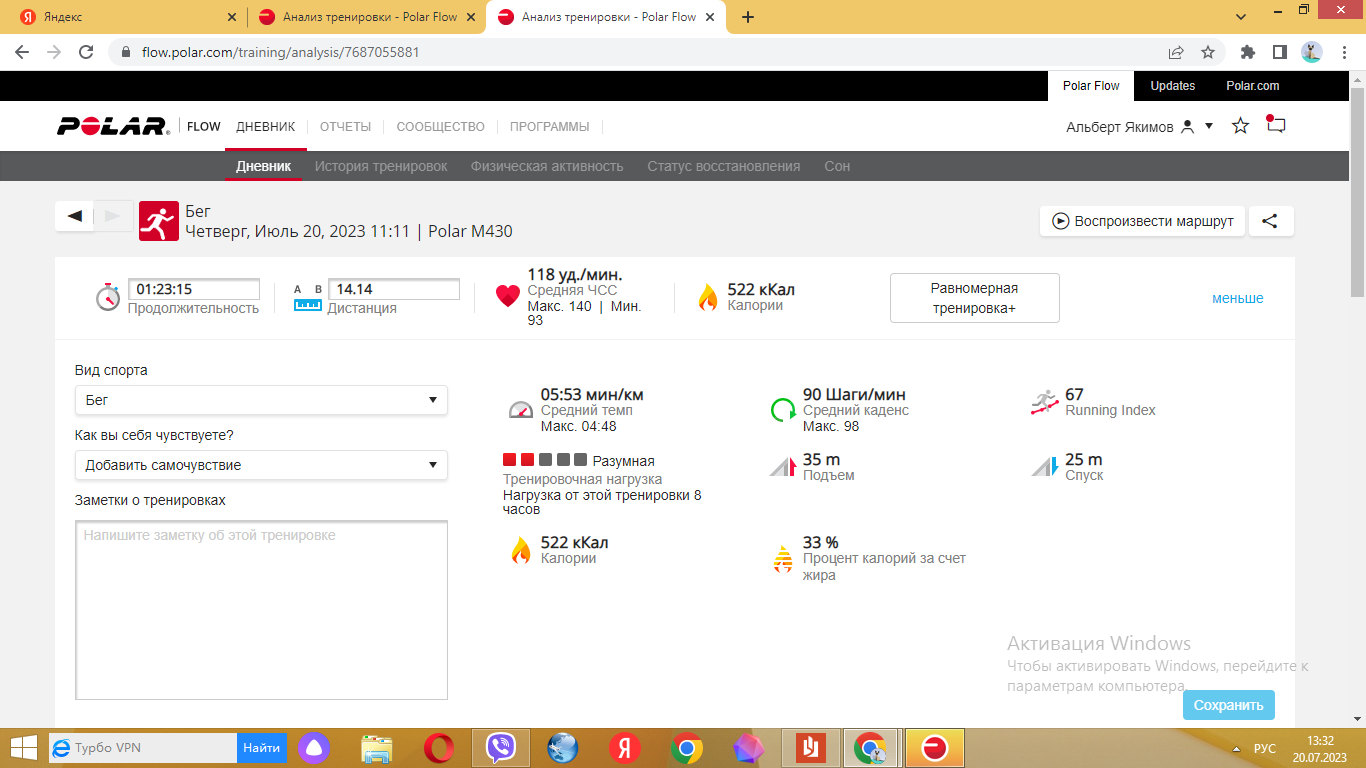The image size is (1366, 768).
Task: Click the lower calories flame icon
Action: pyautogui.click(x=521, y=550)
